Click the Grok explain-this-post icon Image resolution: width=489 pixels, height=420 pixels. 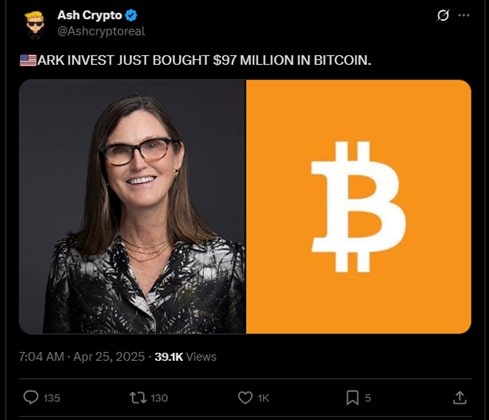[x=443, y=15]
